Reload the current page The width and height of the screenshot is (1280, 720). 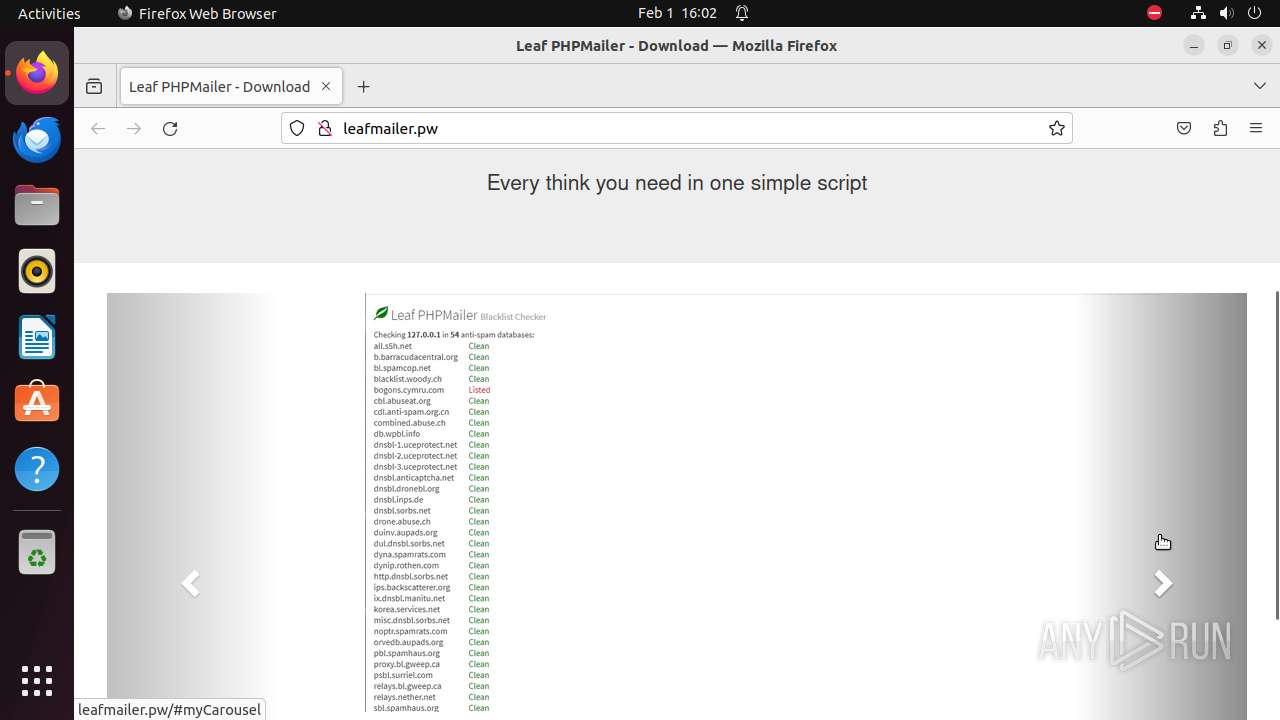pos(170,128)
